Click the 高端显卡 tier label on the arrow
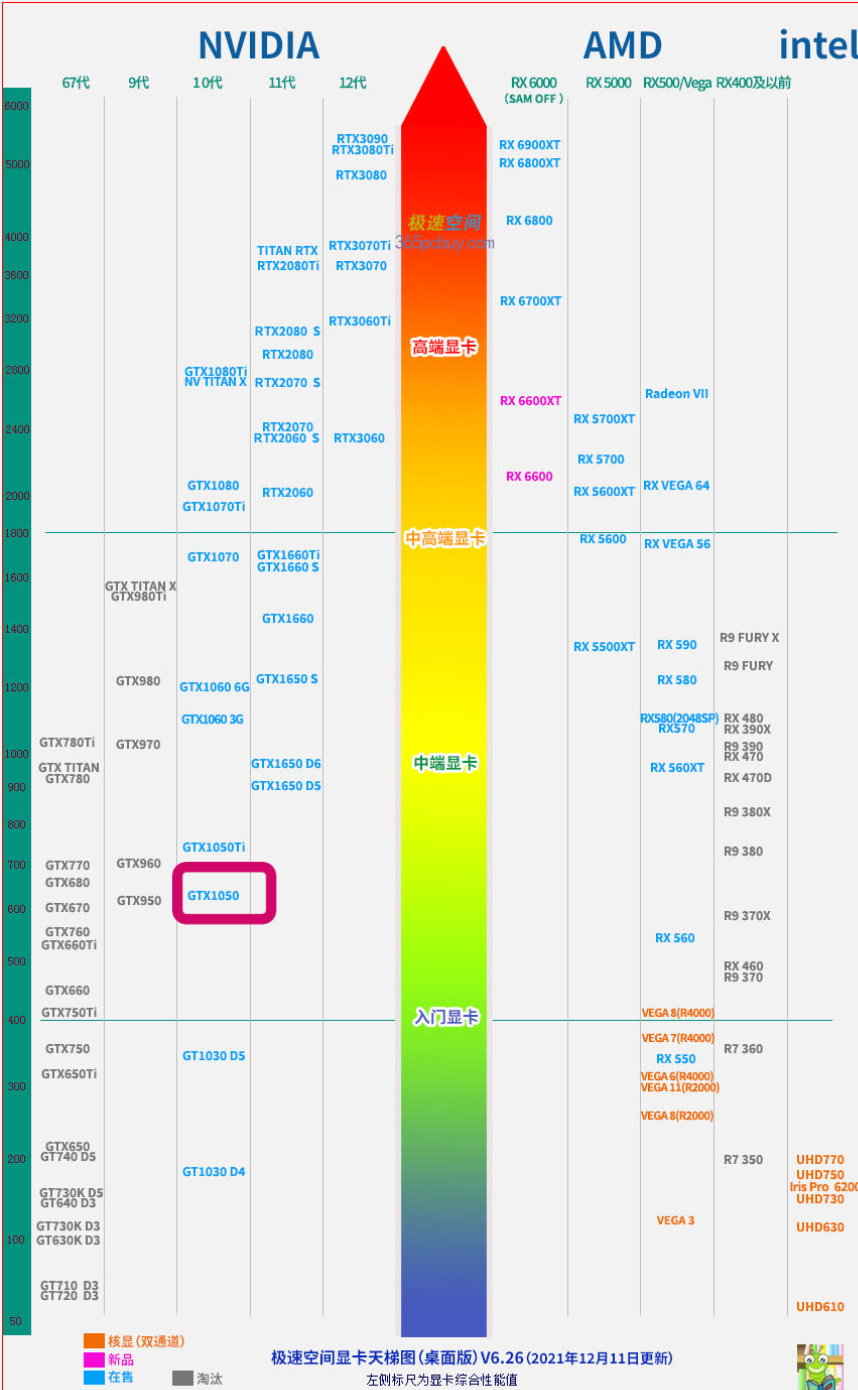This screenshot has height=1390, width=858. (444, 348)
